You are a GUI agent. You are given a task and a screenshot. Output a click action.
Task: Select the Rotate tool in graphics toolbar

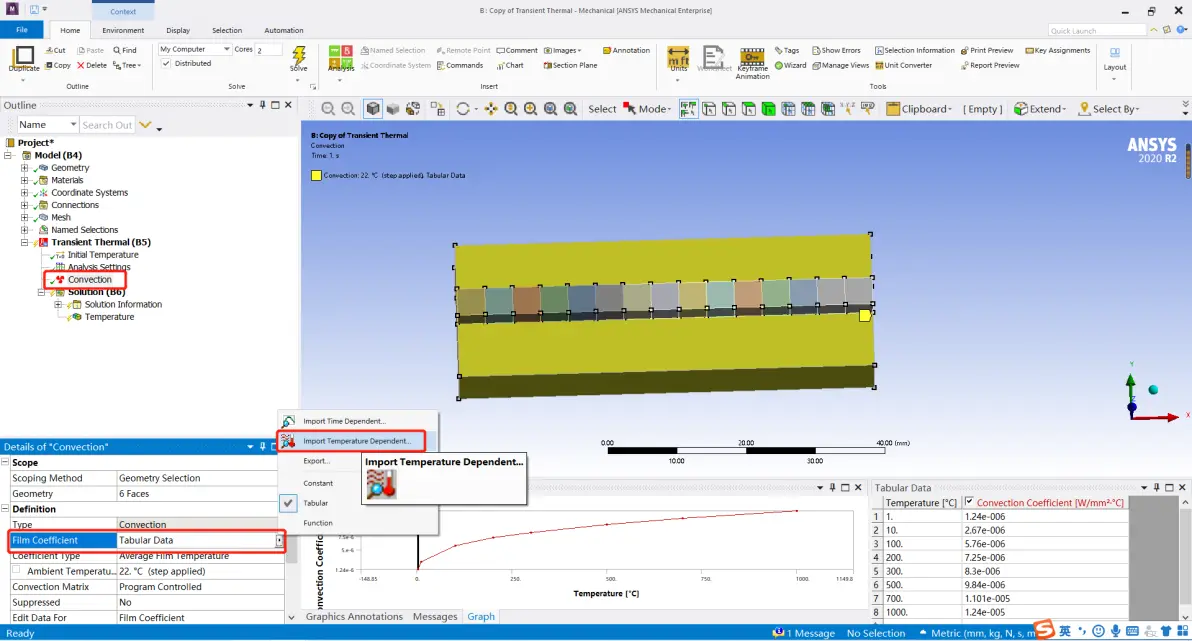(463, 109)
